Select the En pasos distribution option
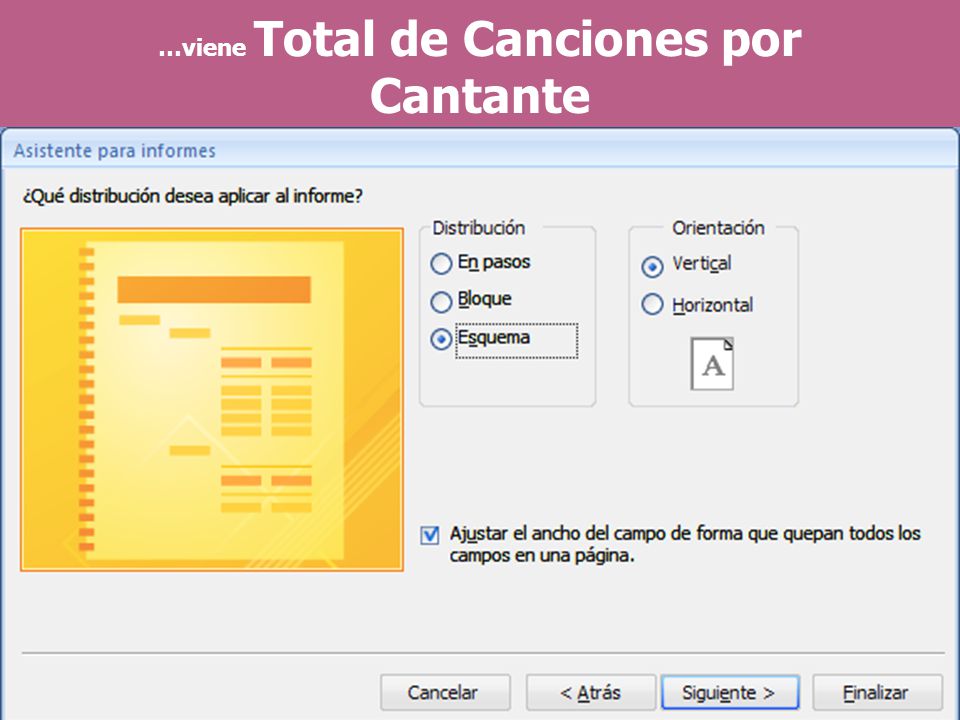 coord(441,263)
